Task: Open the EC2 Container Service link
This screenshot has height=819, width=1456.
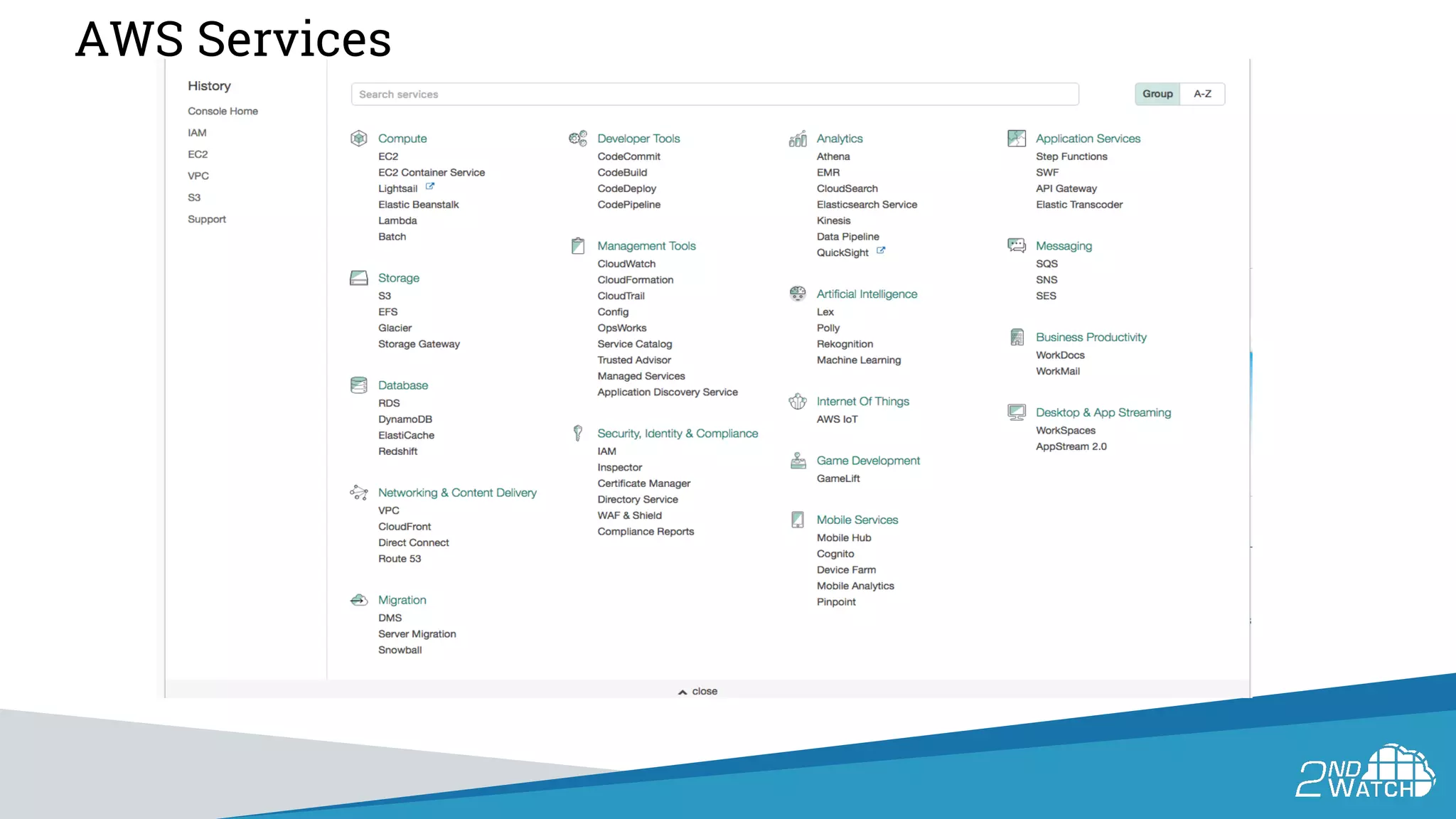Action: [432, 172]
